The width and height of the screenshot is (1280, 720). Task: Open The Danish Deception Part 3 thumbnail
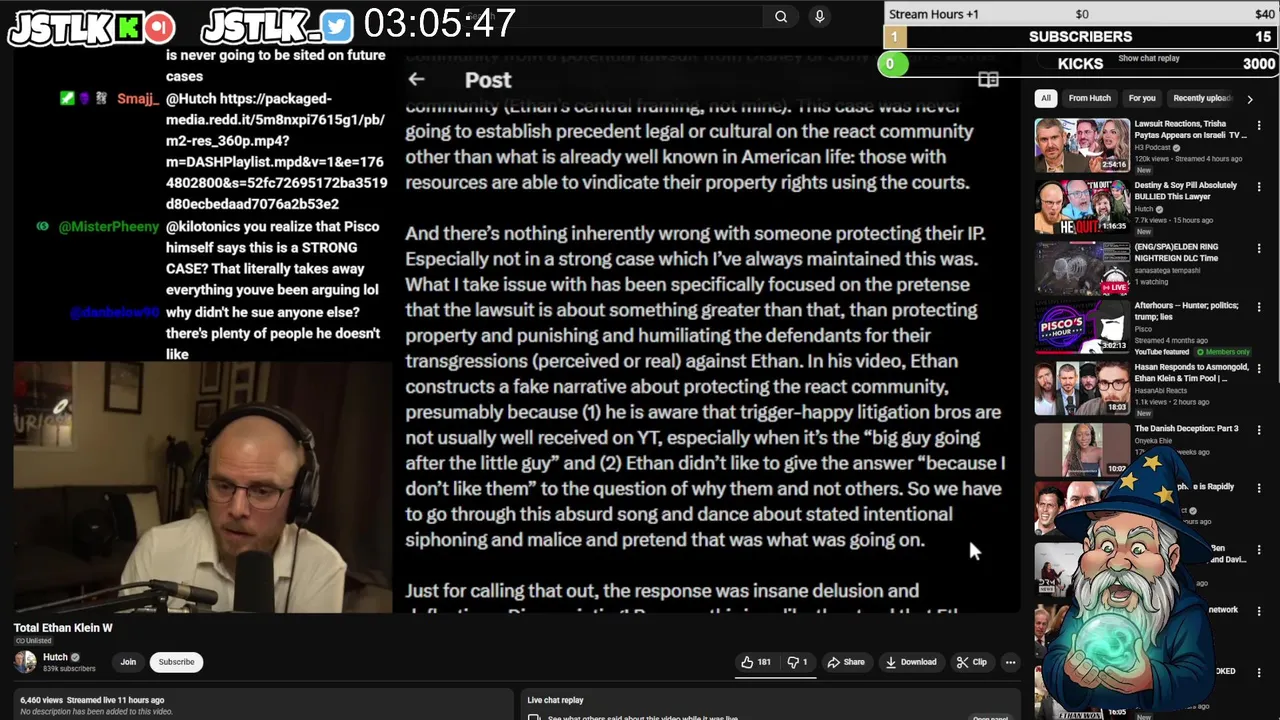tap(1082, 449)
